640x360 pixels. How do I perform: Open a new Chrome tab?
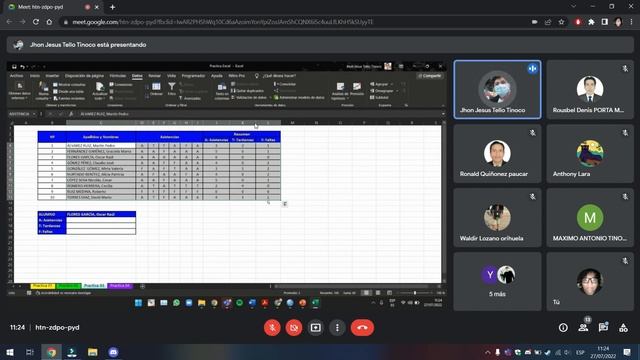point(112,7)
